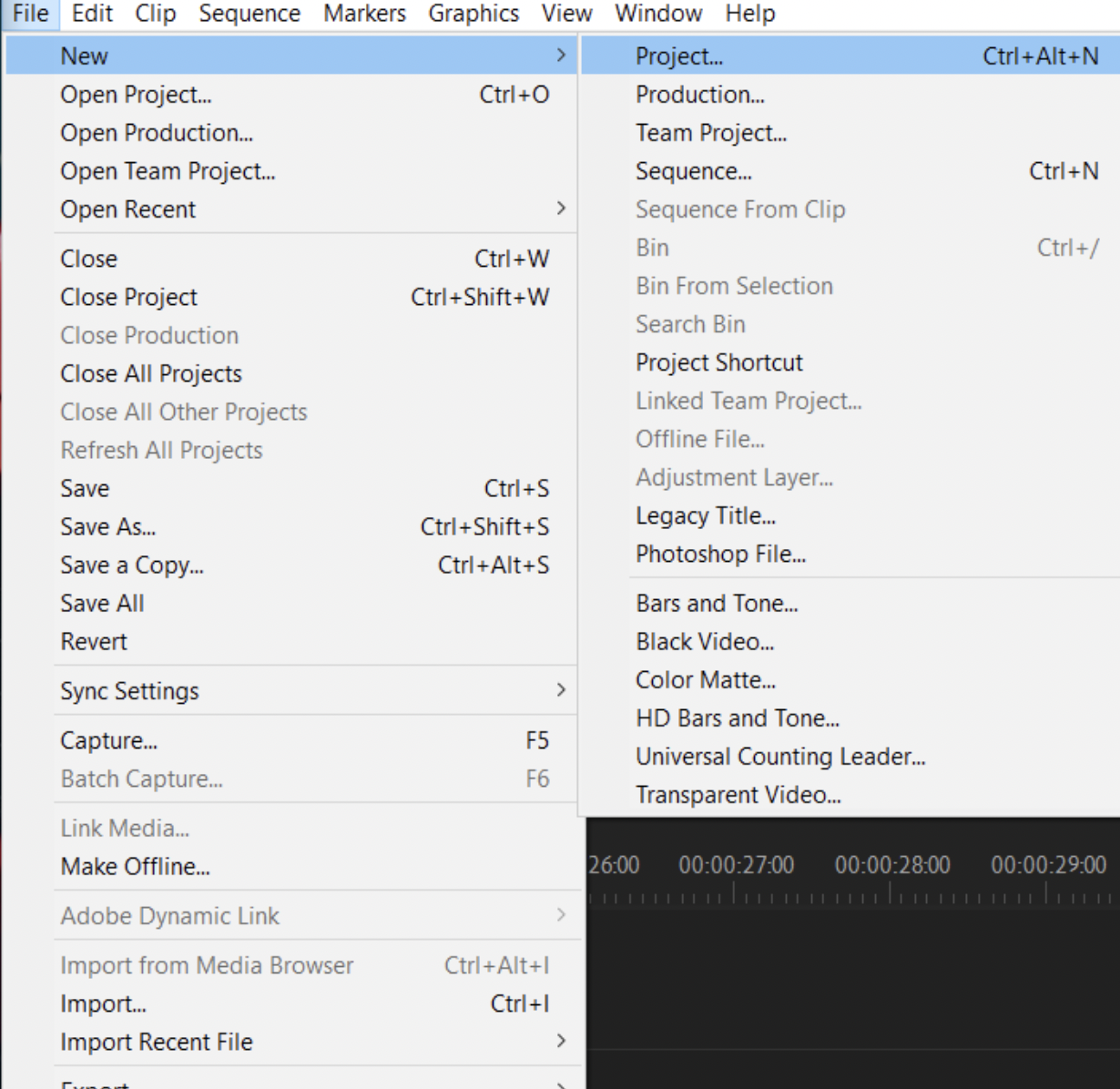Expand the New submenu
Screen dimensions: 1120x1089
(291, 56)
